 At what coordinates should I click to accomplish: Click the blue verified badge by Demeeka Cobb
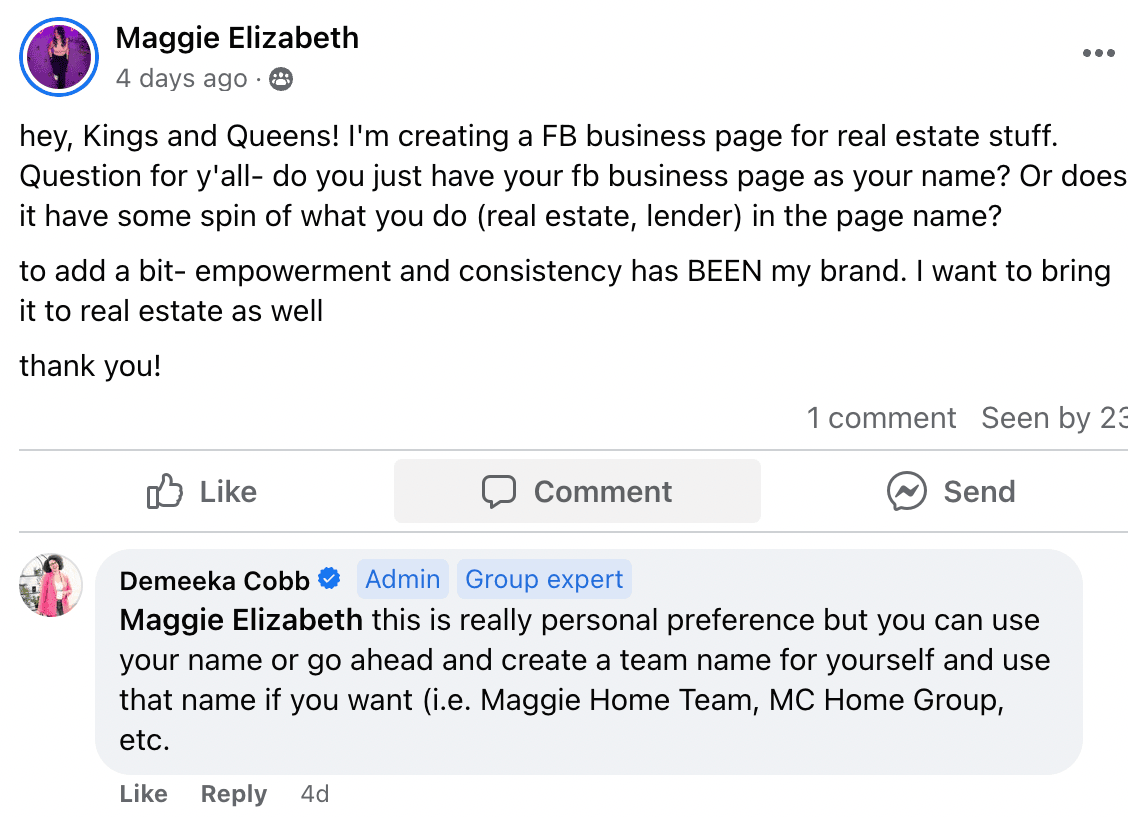pyautogui.click(x=329, y=579)
